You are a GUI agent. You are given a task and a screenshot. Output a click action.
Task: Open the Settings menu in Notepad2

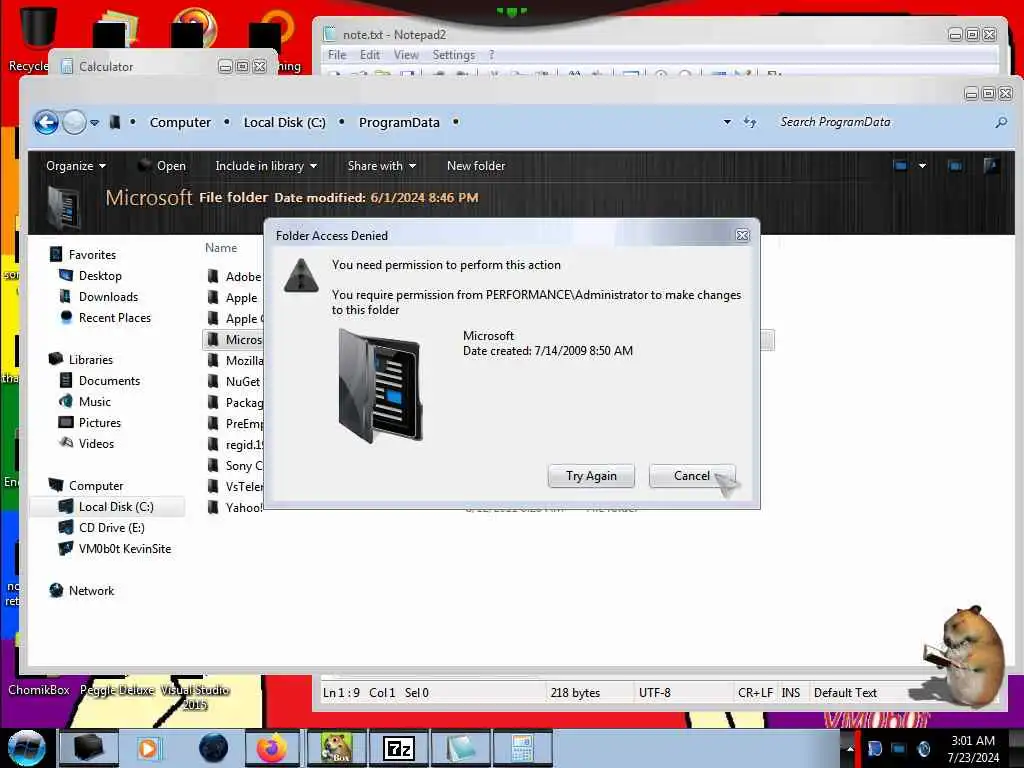453,55
